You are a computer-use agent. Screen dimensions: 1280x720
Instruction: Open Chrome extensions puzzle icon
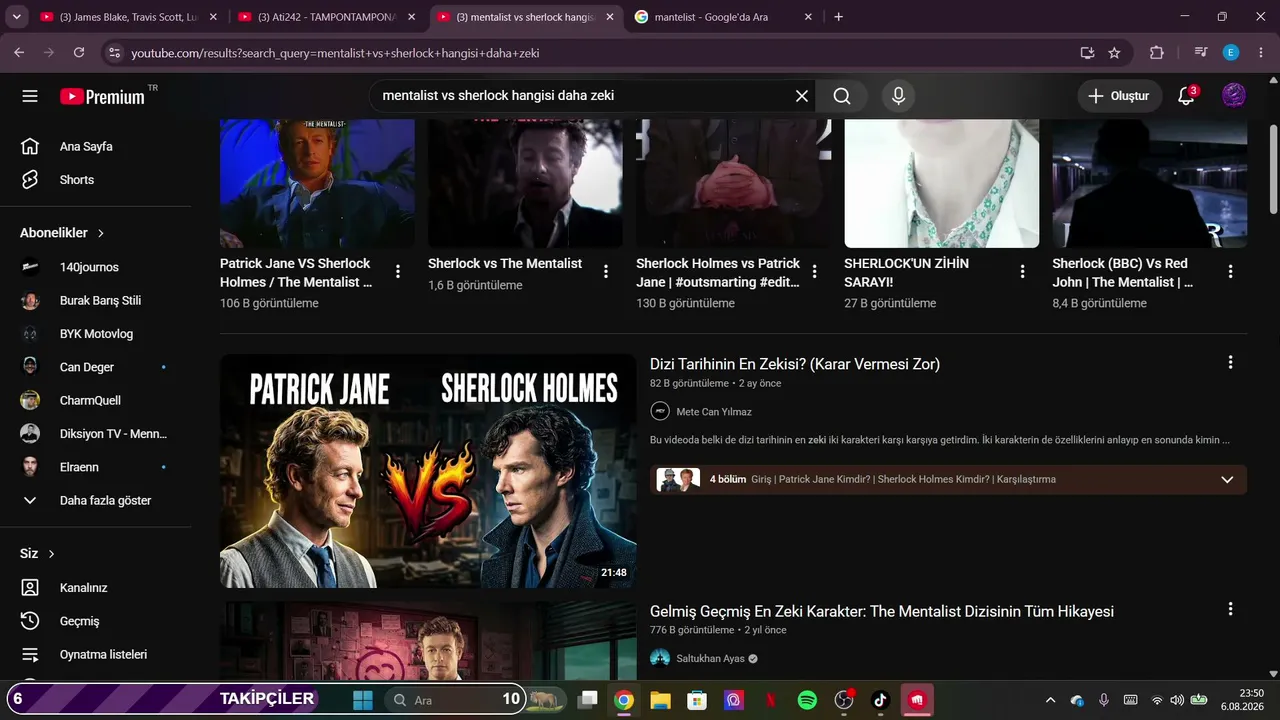point(1157,52)
